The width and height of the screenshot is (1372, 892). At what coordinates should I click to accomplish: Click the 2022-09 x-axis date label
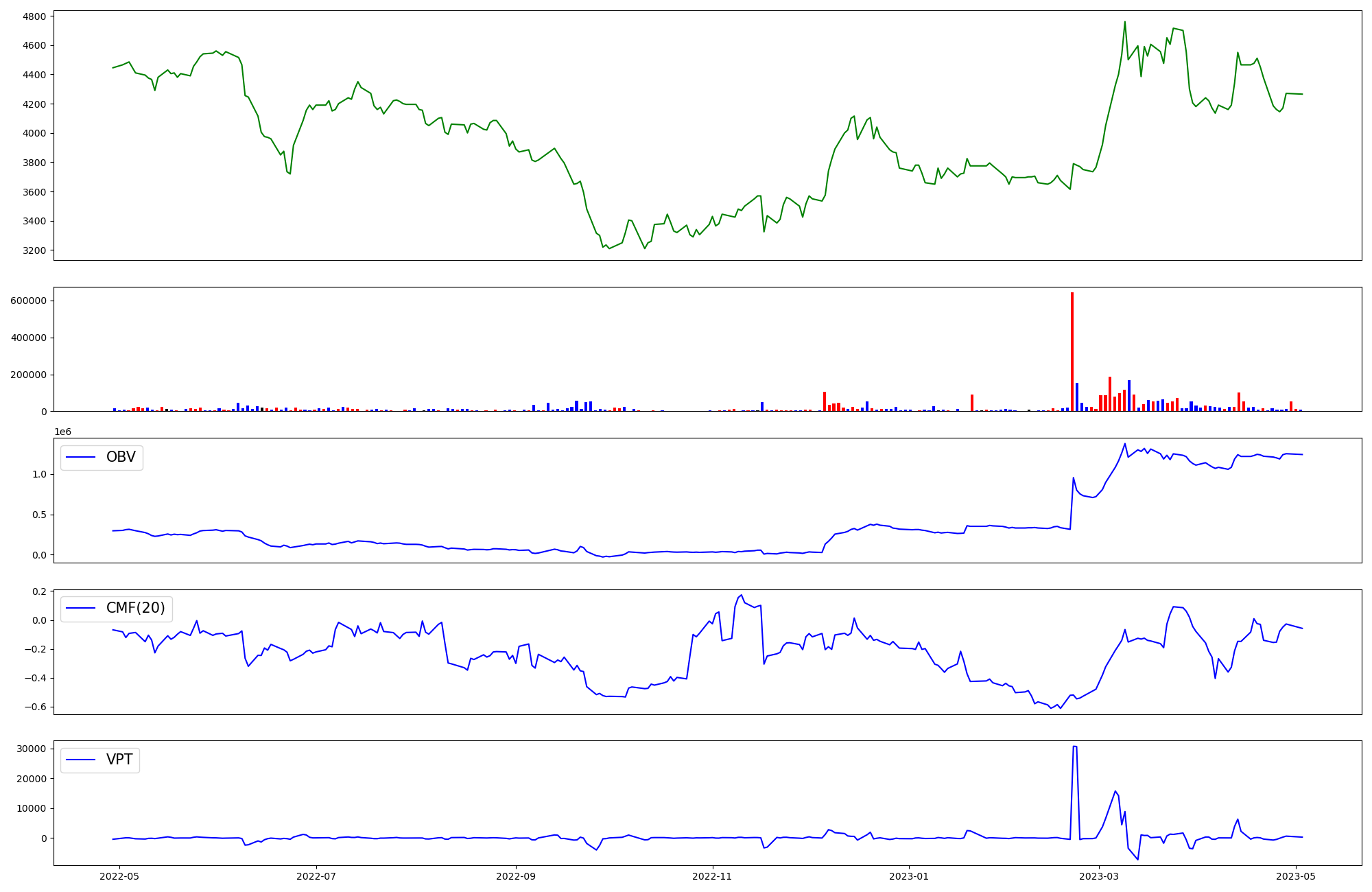tap(516, 876)
